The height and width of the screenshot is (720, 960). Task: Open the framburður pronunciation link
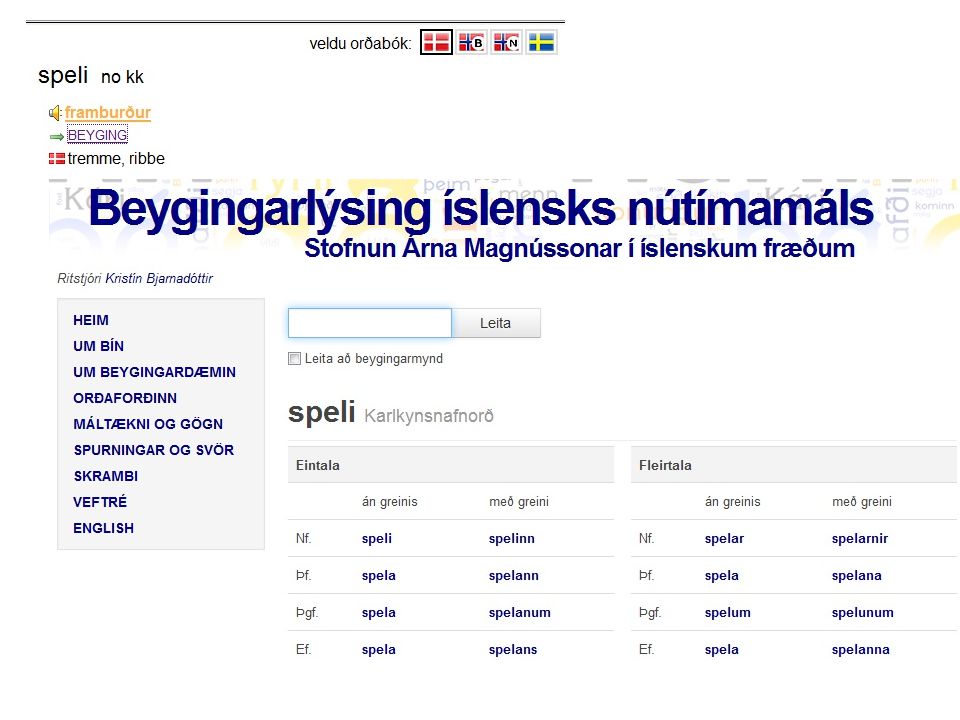(x=108, y=113)
